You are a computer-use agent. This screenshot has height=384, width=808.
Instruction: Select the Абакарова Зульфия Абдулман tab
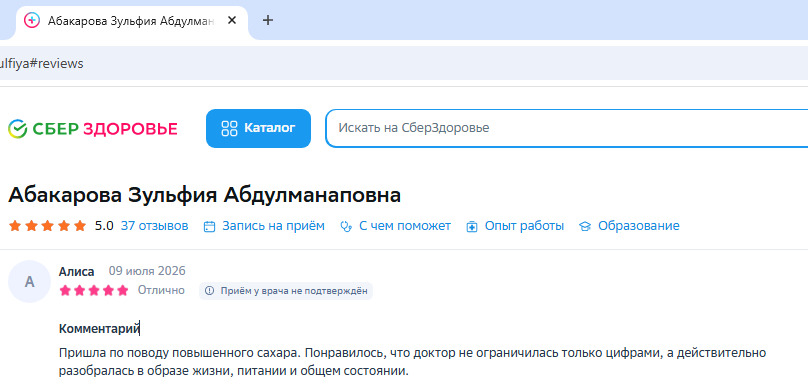pos(132,21)
